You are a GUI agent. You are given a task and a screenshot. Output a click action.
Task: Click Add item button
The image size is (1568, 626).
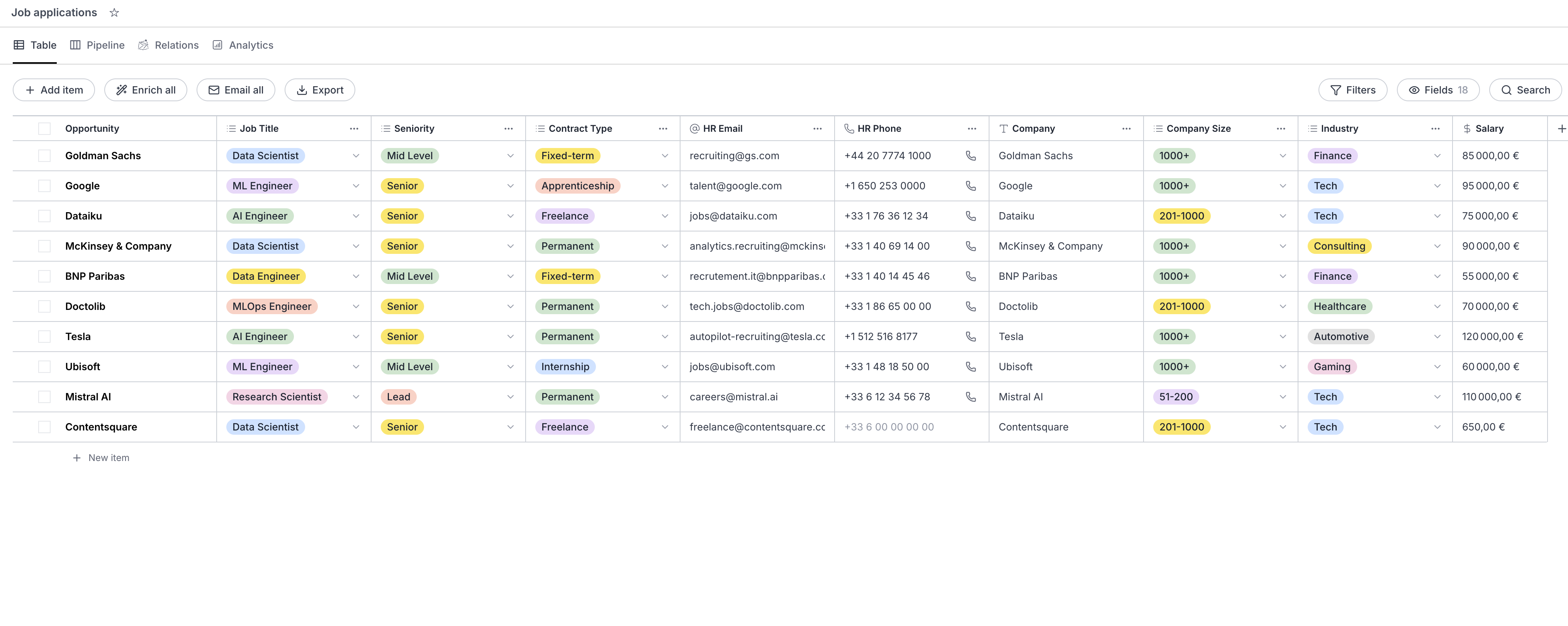54,90
